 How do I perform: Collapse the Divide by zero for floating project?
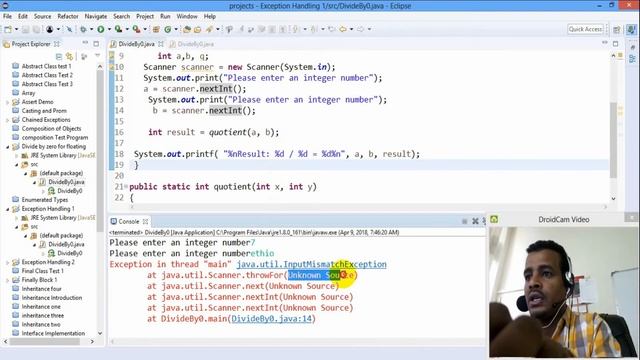(x=7, y=147)
